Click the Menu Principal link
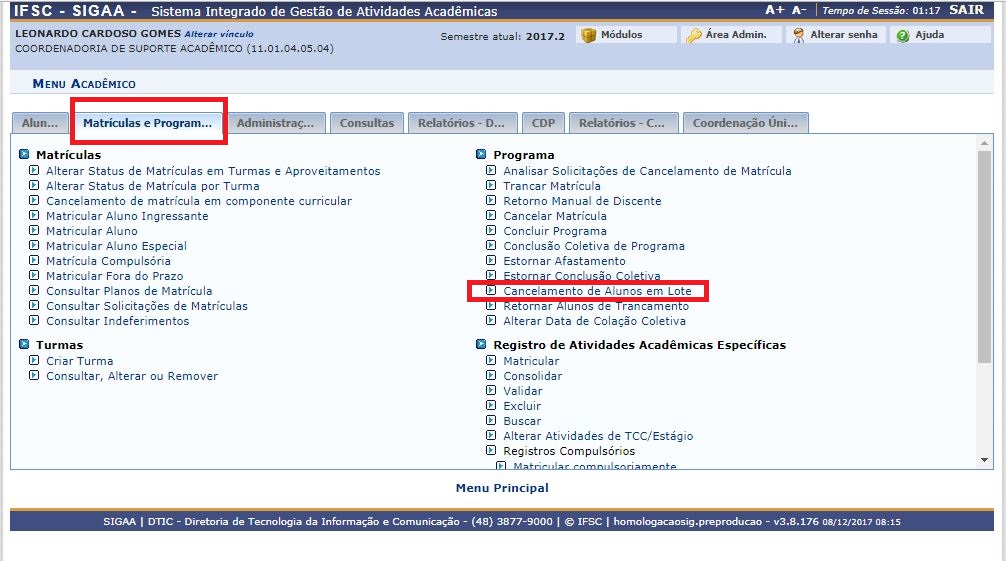Screen dimensions: 1006x561 pyautogui.click(x=502, y=488)
